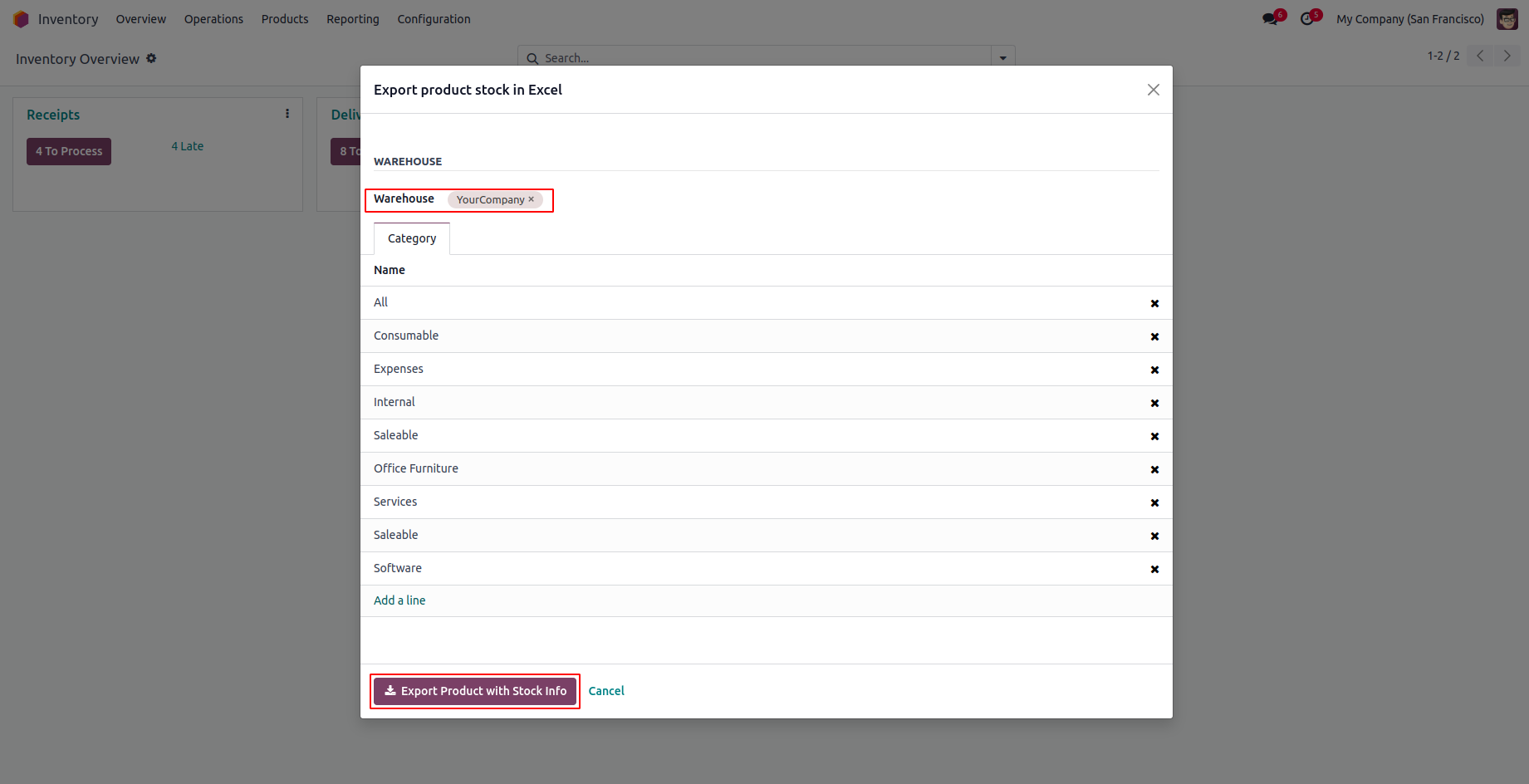Open the company switcher dropdown
Image resolution: width=1529 pixels, height=784 pixels.
(x=1409, y=19)
